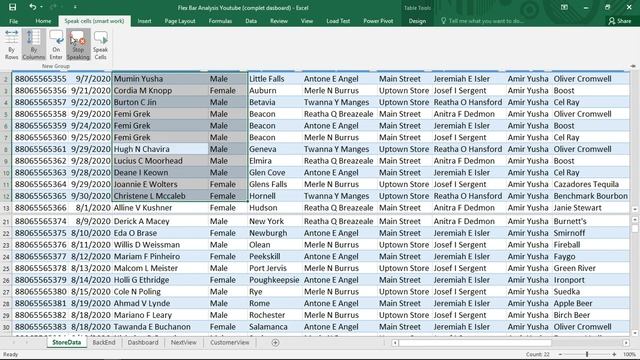Select the cell 'Little Falls'
640x360 pixels.
pos(274,79)
